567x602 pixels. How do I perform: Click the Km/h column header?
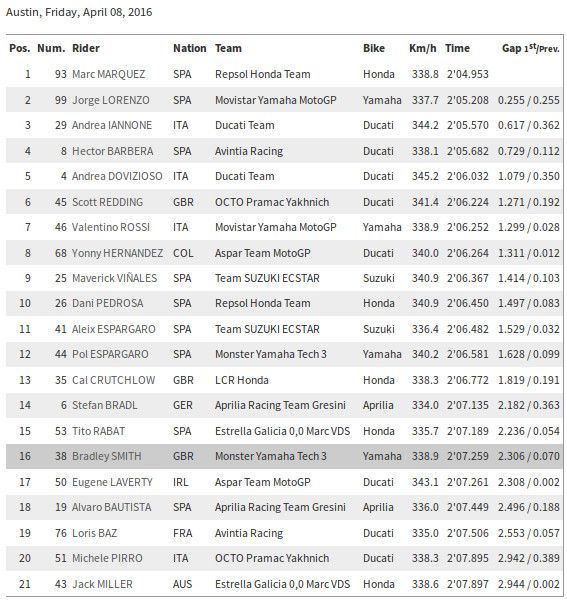423,48
